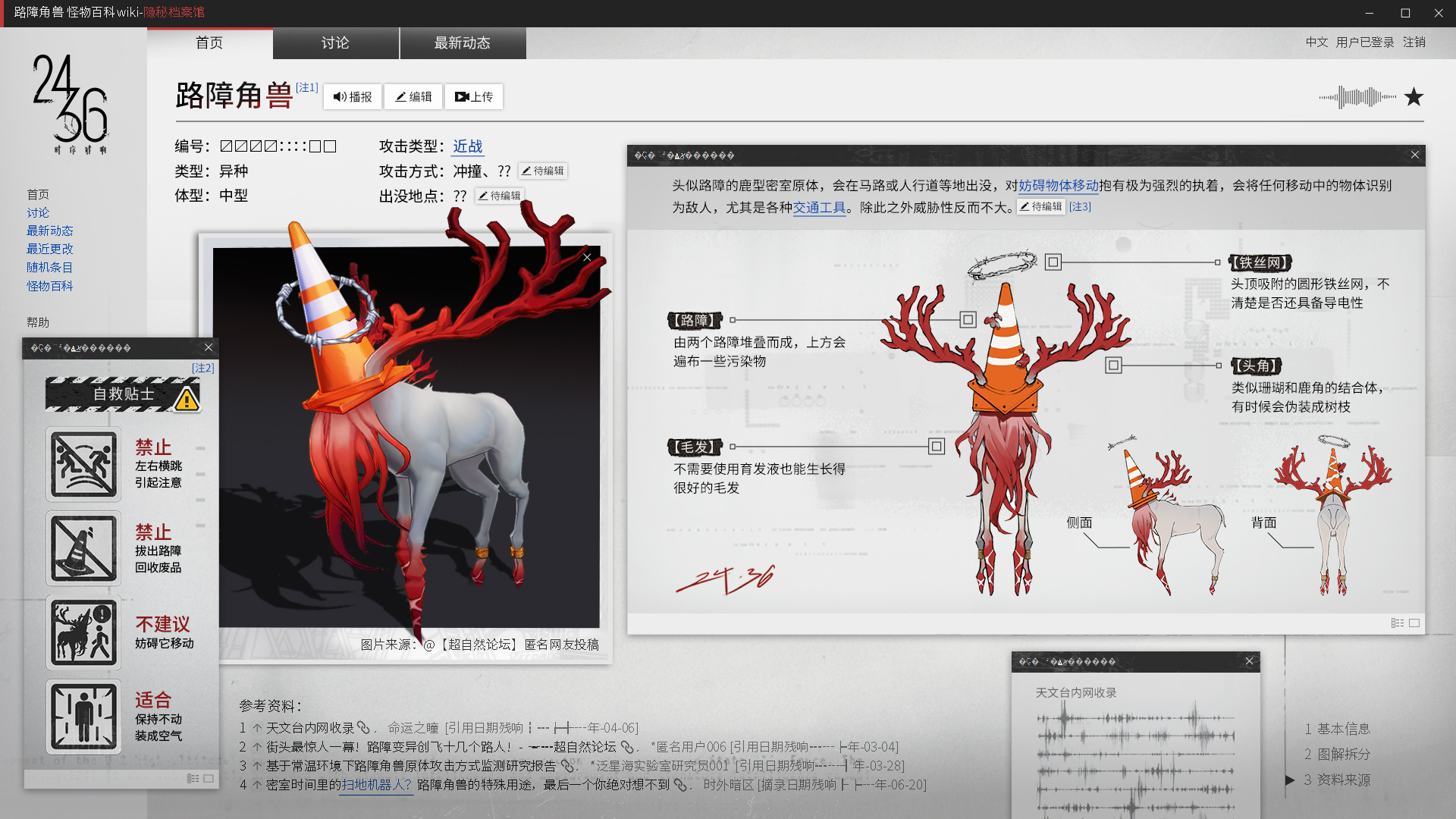Click the 毛发 square marker on diagram
This screenshot has width=1456, height=819.
[937, 447]
